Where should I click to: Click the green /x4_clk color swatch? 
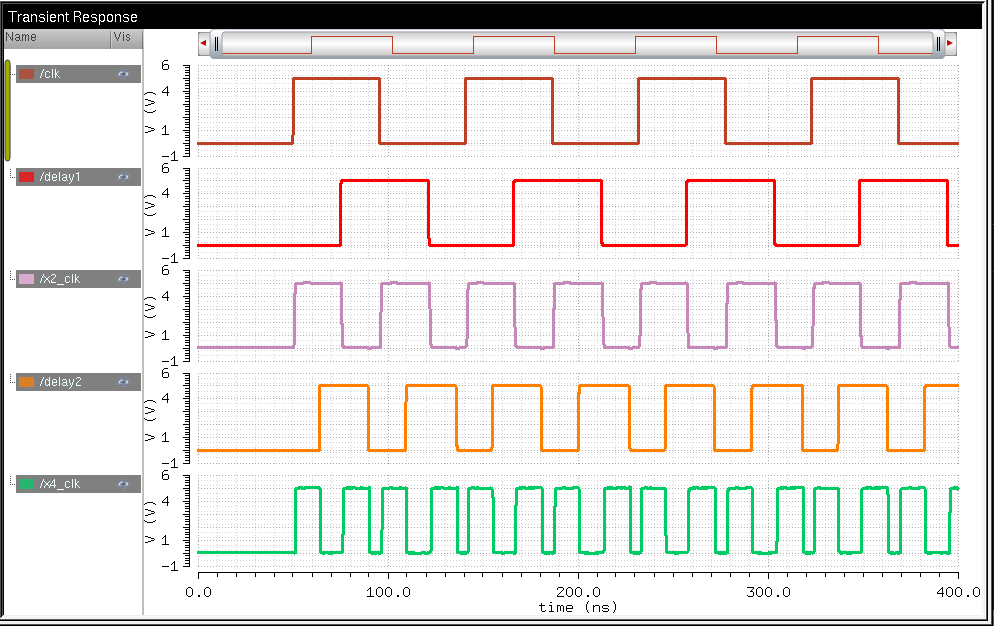tap(27, 484)
